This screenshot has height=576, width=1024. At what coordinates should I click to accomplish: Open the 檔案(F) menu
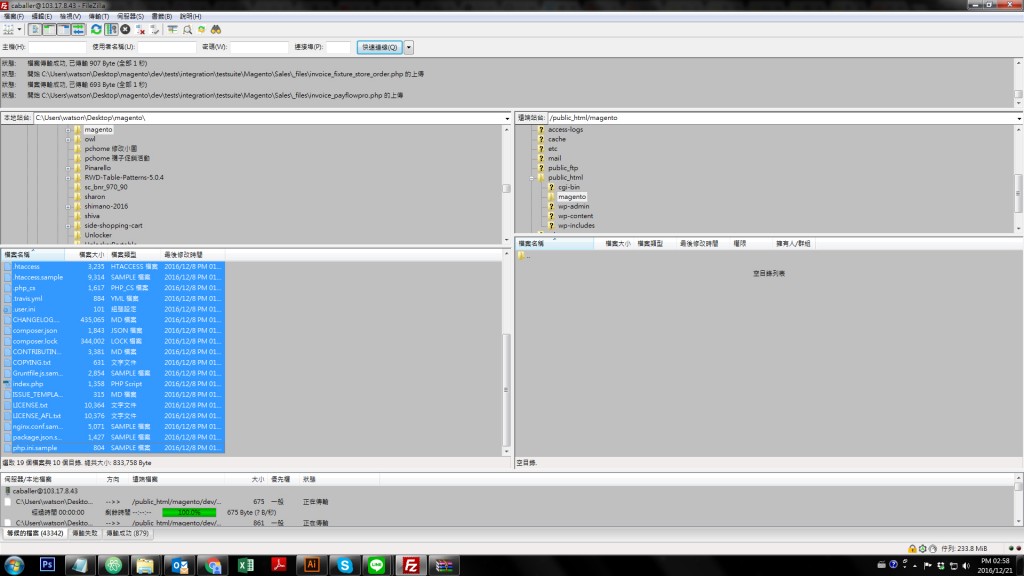[14, 16]
